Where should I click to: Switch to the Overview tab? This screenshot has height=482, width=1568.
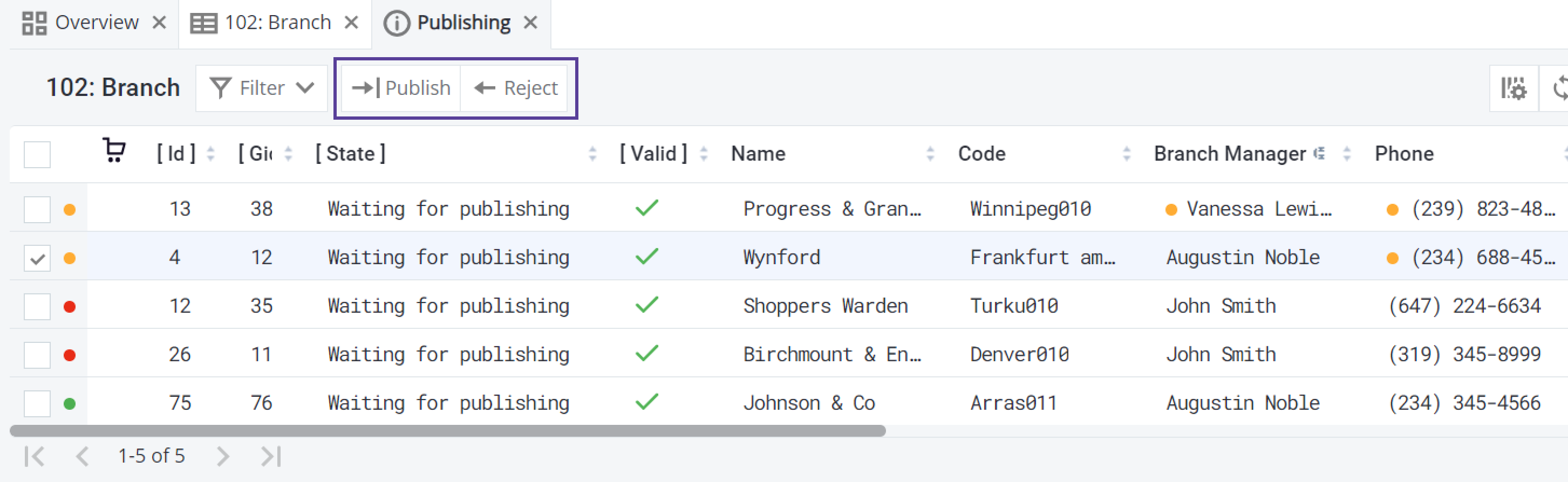pos(96,23)
